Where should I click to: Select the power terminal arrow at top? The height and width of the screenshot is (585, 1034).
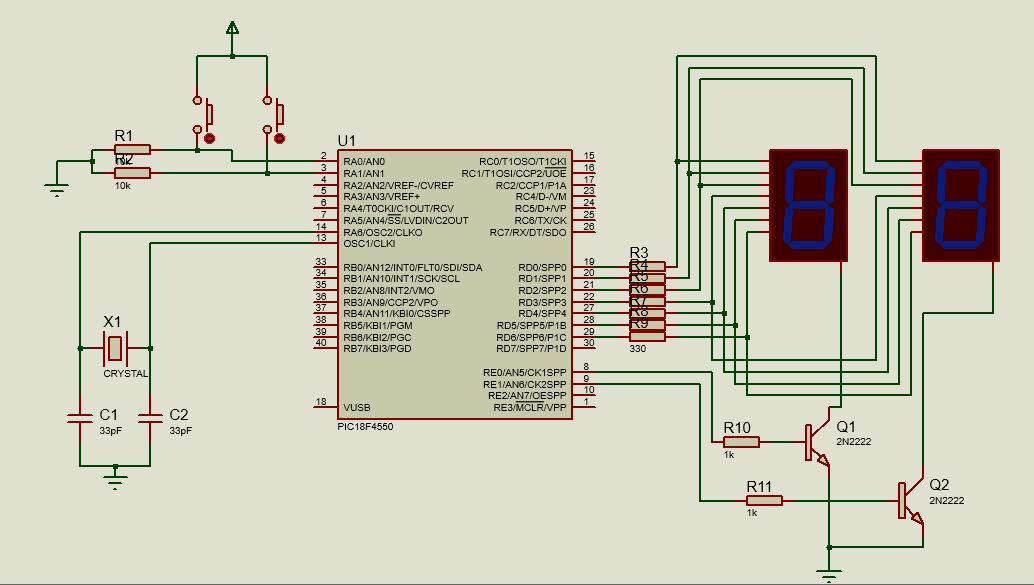click(x=232, y=28)
